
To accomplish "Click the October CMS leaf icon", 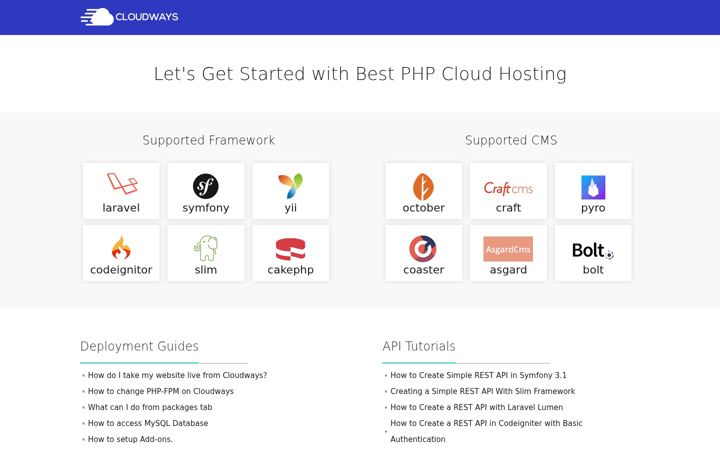I will click(x=423, y=187).
